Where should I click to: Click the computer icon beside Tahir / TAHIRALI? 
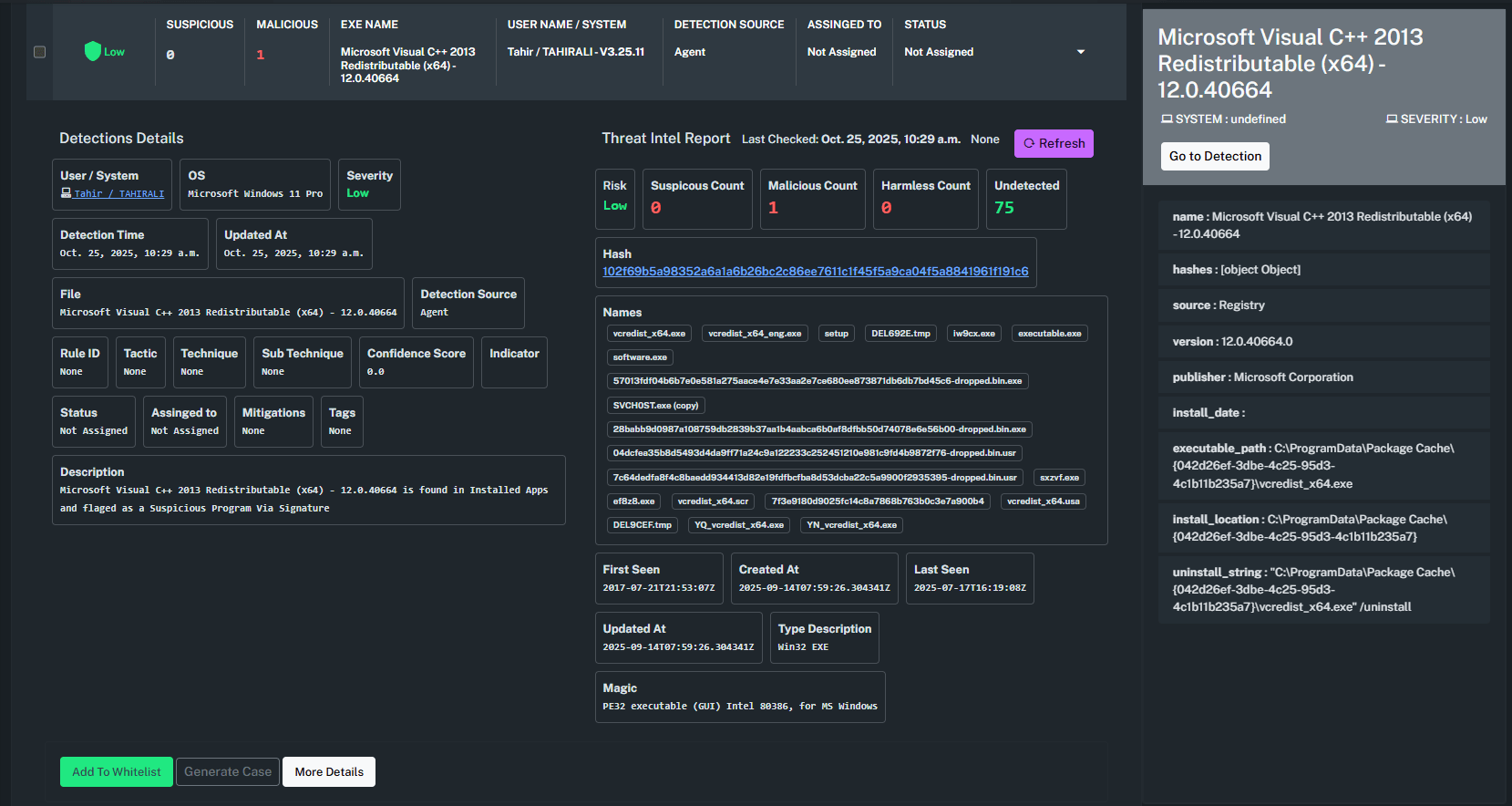[x=66, y=193]
